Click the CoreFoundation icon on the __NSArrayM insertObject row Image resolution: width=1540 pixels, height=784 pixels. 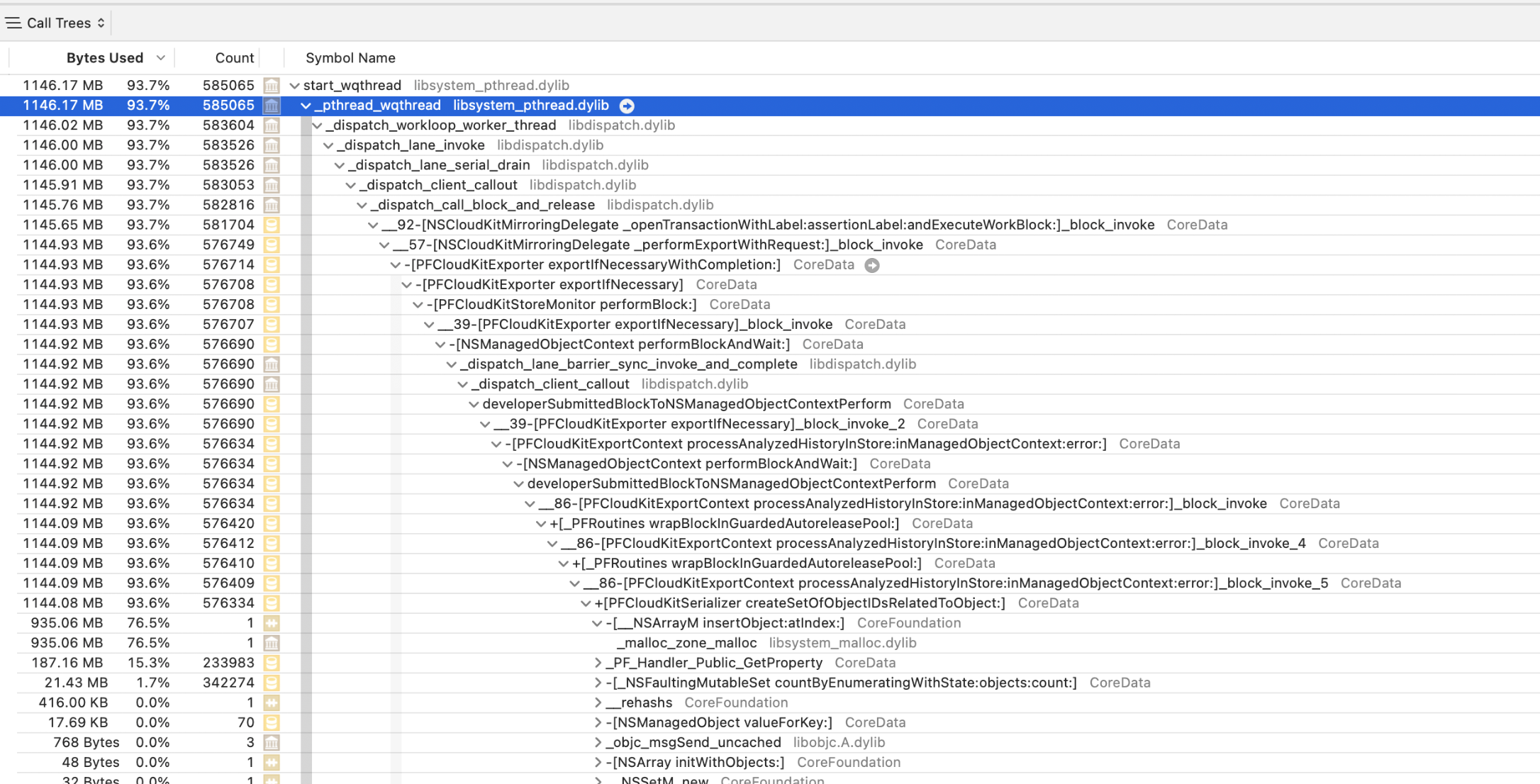271,623
